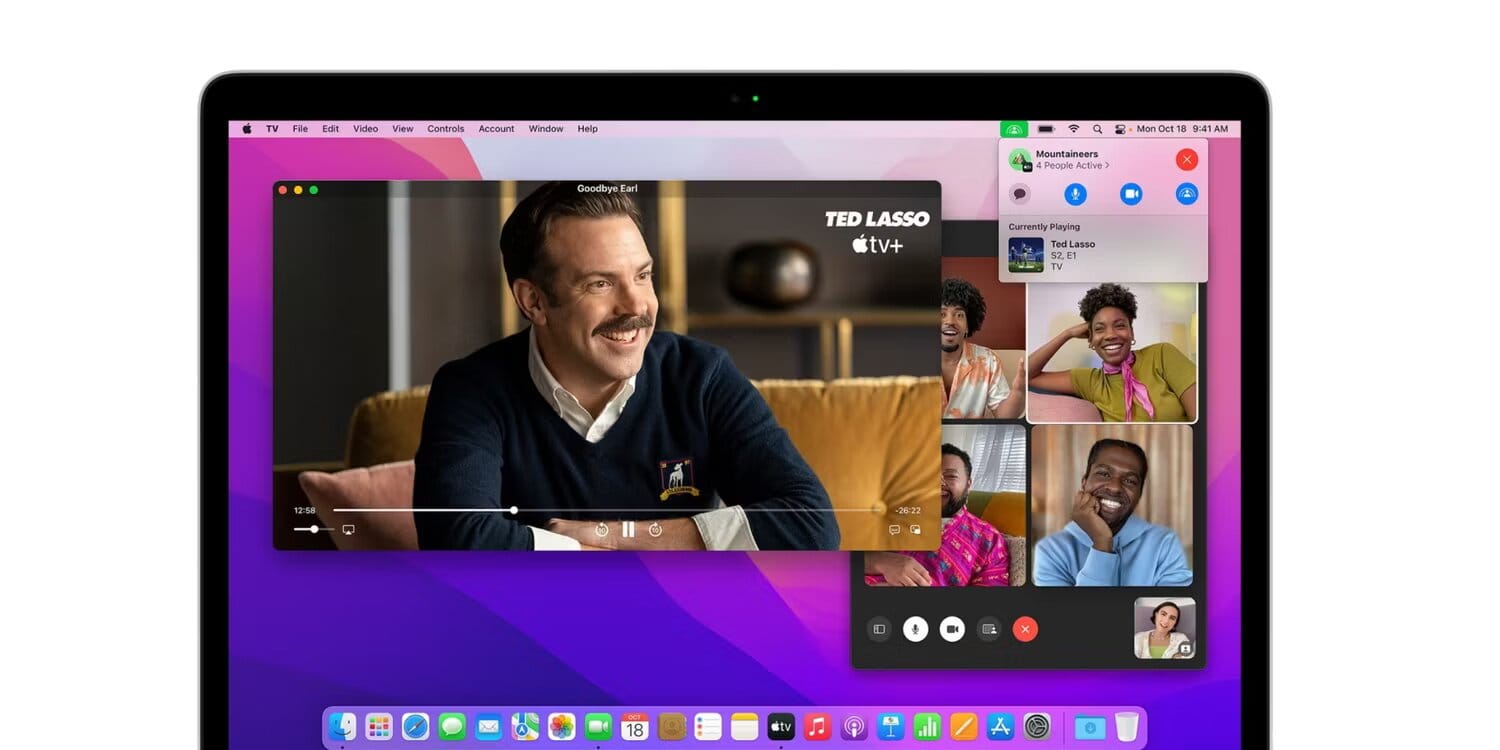End the FaceTime call
1500x750 pixels.
pyautogui.click(x=1024, y=629)
